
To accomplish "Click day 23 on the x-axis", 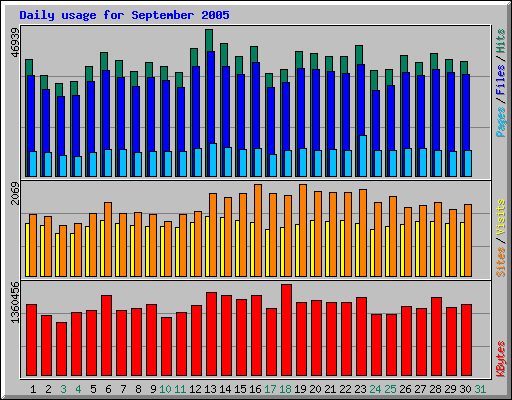I will click(360, 389).
